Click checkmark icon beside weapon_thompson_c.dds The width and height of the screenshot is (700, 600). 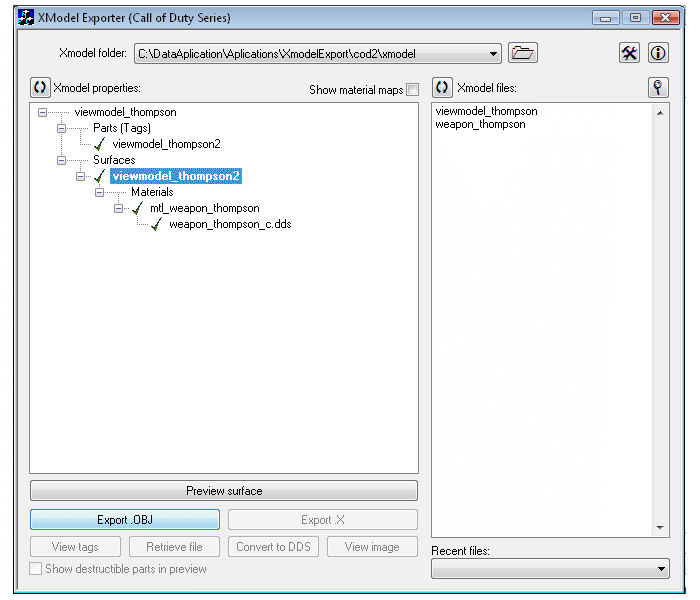[157, 224]
